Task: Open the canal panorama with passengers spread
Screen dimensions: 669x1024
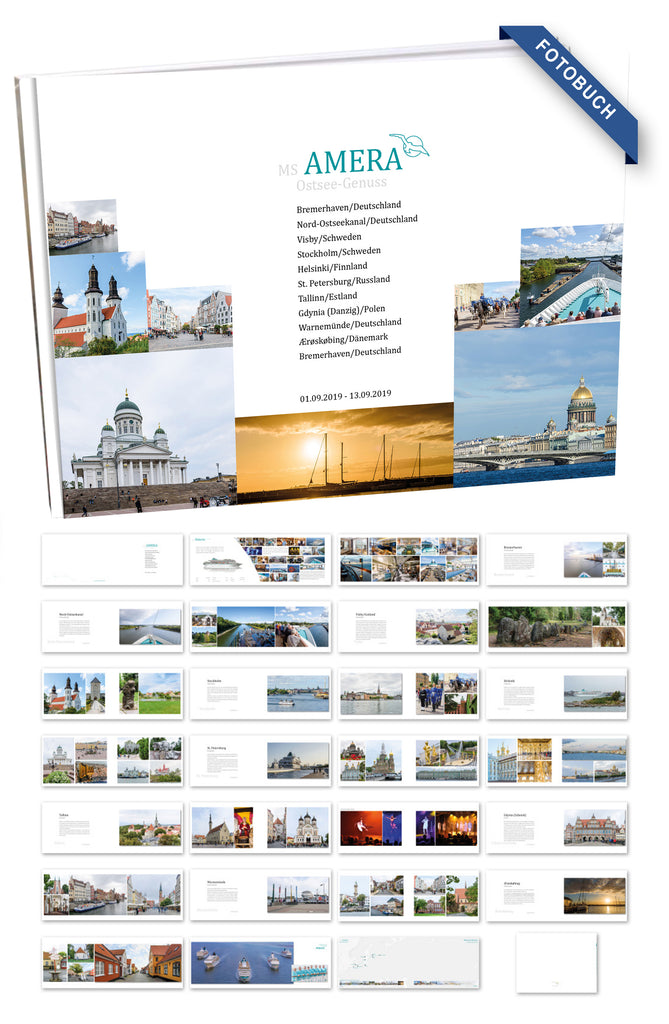Action: [260, 627]
